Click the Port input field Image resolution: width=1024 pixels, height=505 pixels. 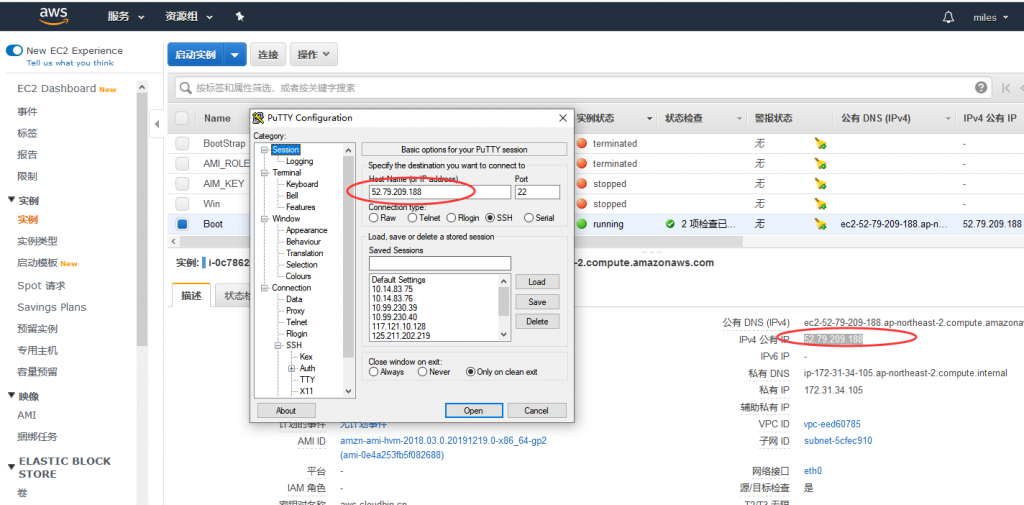pyautogui.click(x=537, y=192)
